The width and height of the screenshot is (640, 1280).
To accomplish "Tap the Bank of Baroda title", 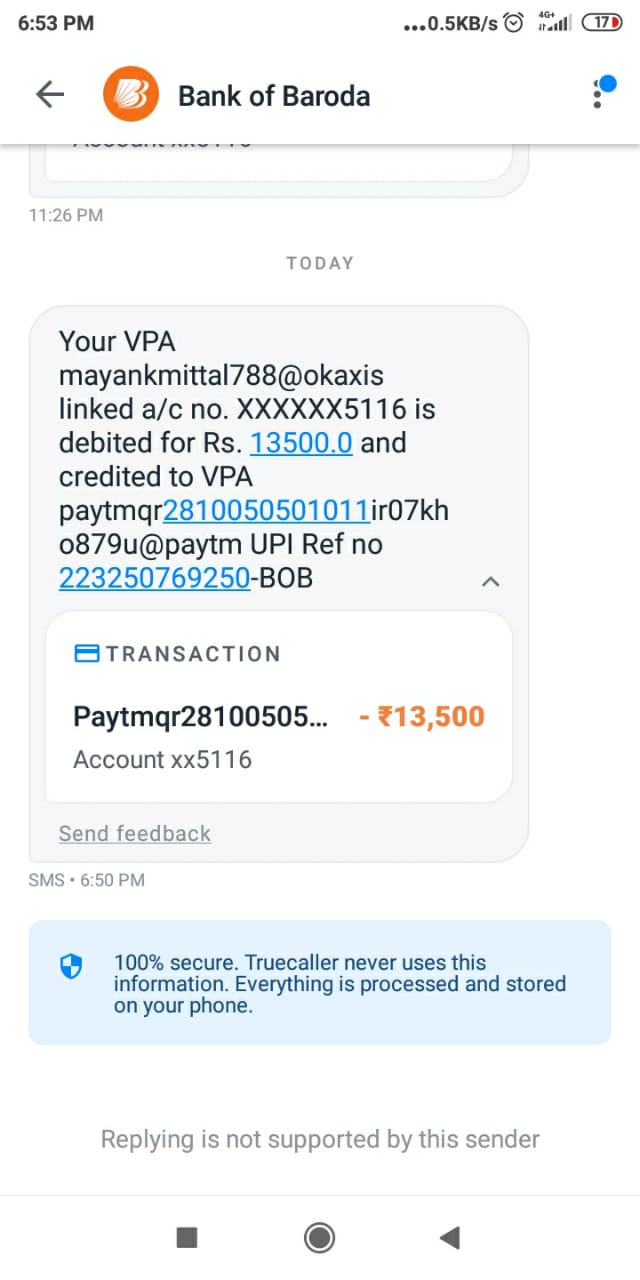I will coord(274,96).
